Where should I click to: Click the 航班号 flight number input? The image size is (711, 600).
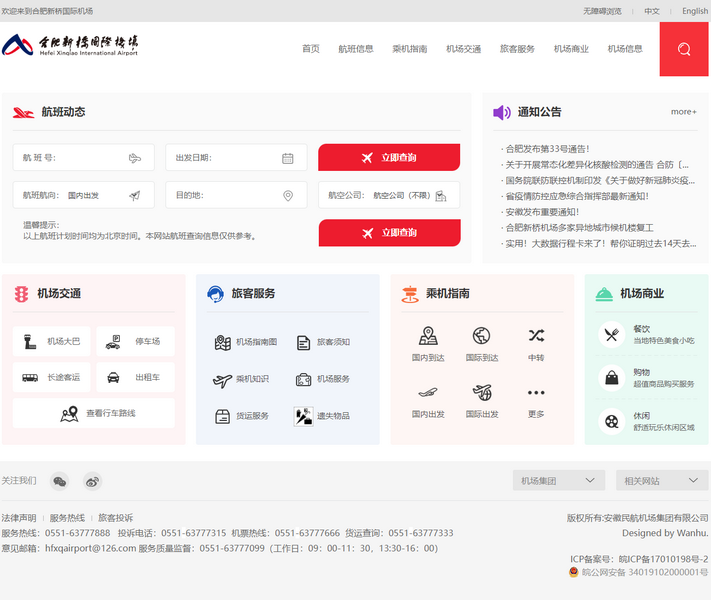pyautogui.click(x=83, y=158)
